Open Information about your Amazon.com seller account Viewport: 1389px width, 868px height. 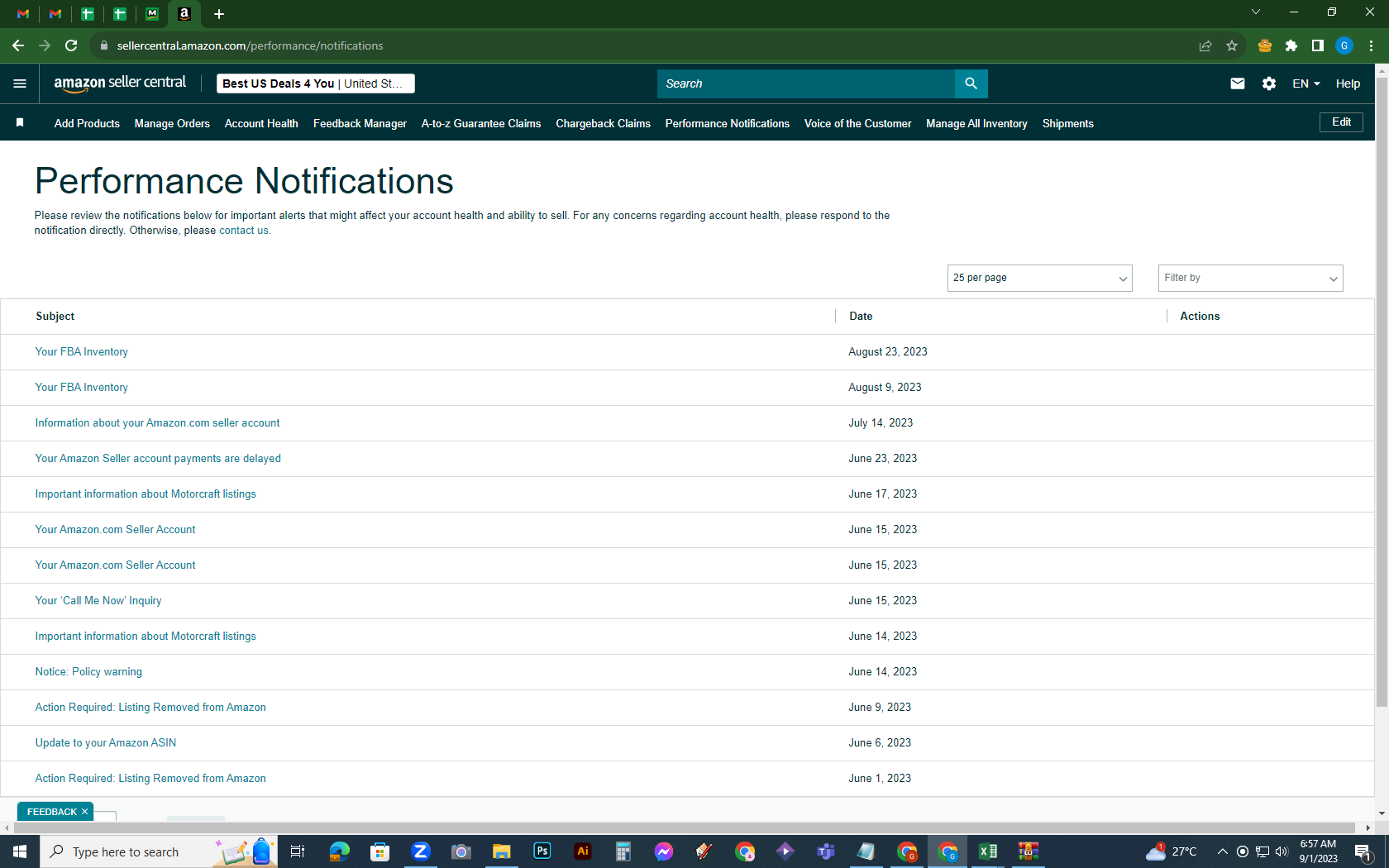pyautogui.click(x=157, y=423)
